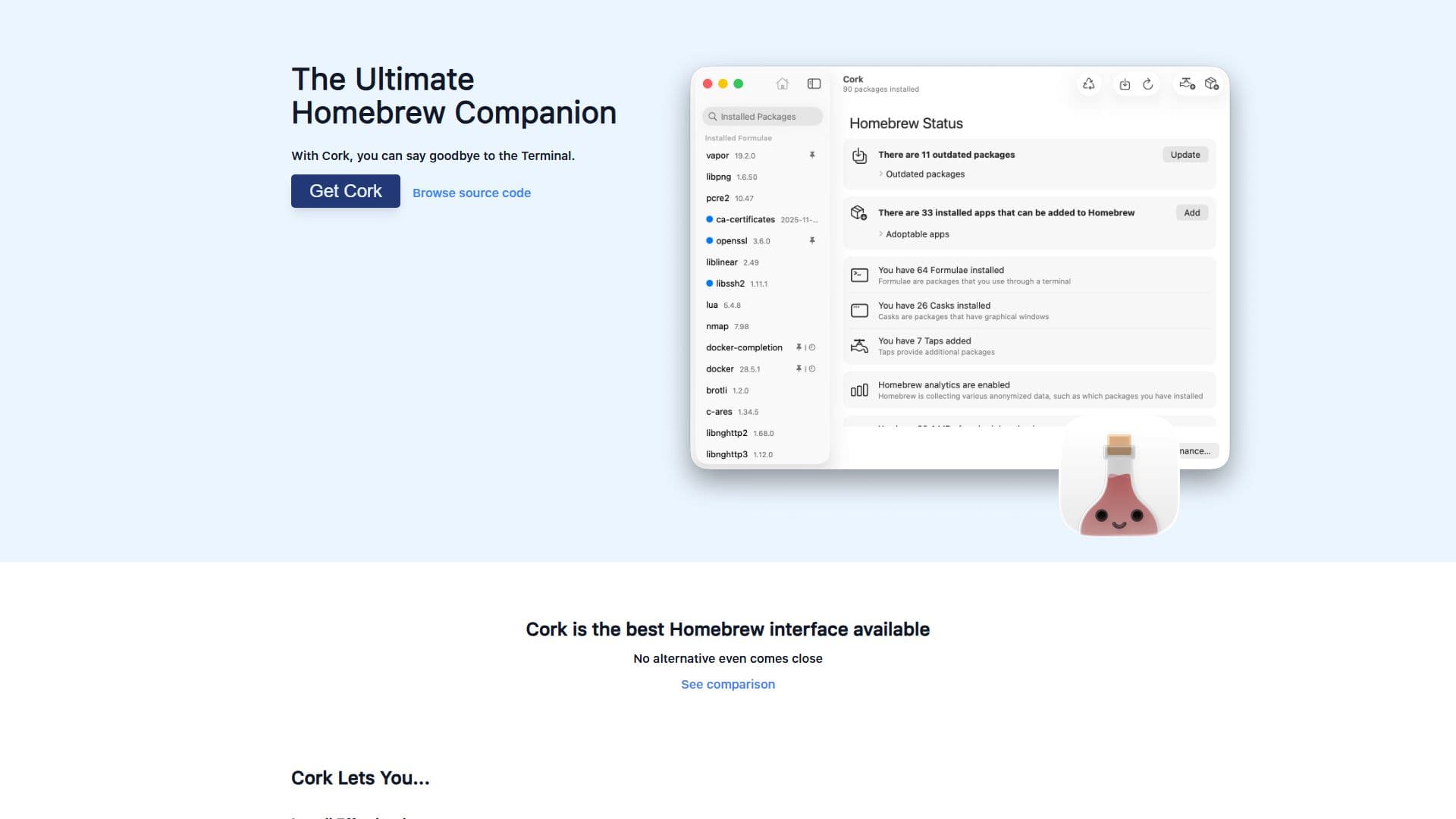Click the search magnifier icon
Screen dimensions: 1456x819
pos(713,117)
